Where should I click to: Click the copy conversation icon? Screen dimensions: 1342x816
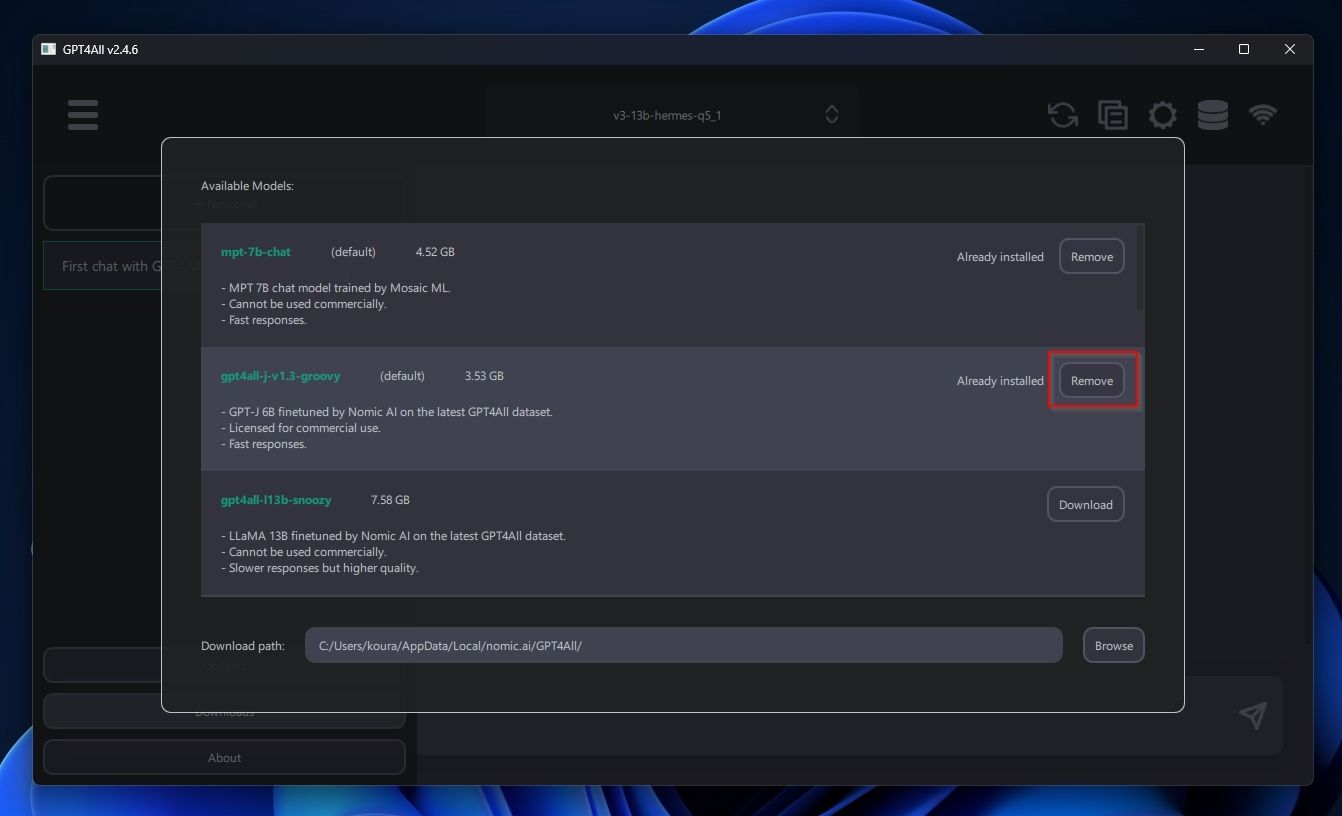1112,115
